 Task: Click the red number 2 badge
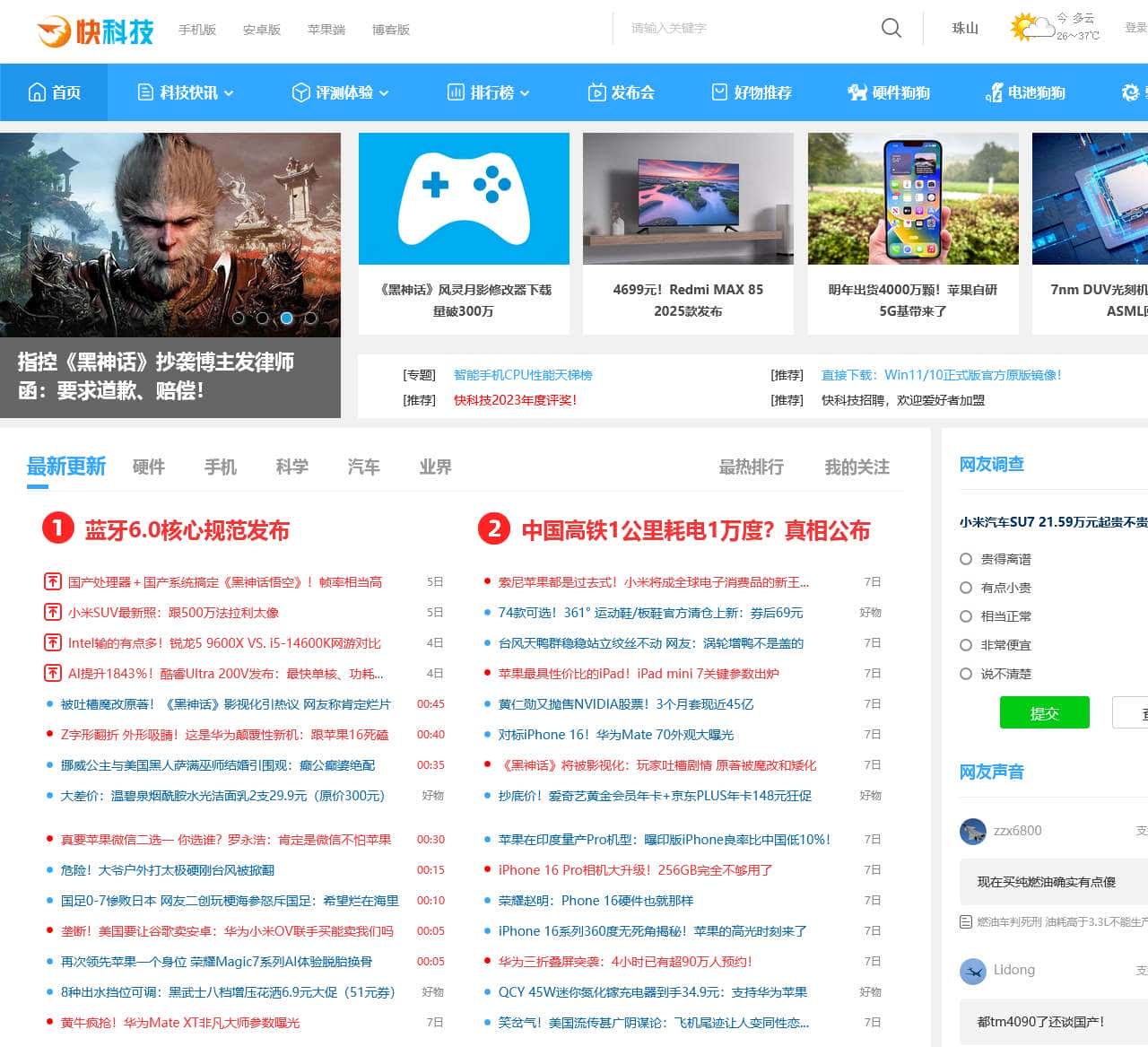(494, 528)
